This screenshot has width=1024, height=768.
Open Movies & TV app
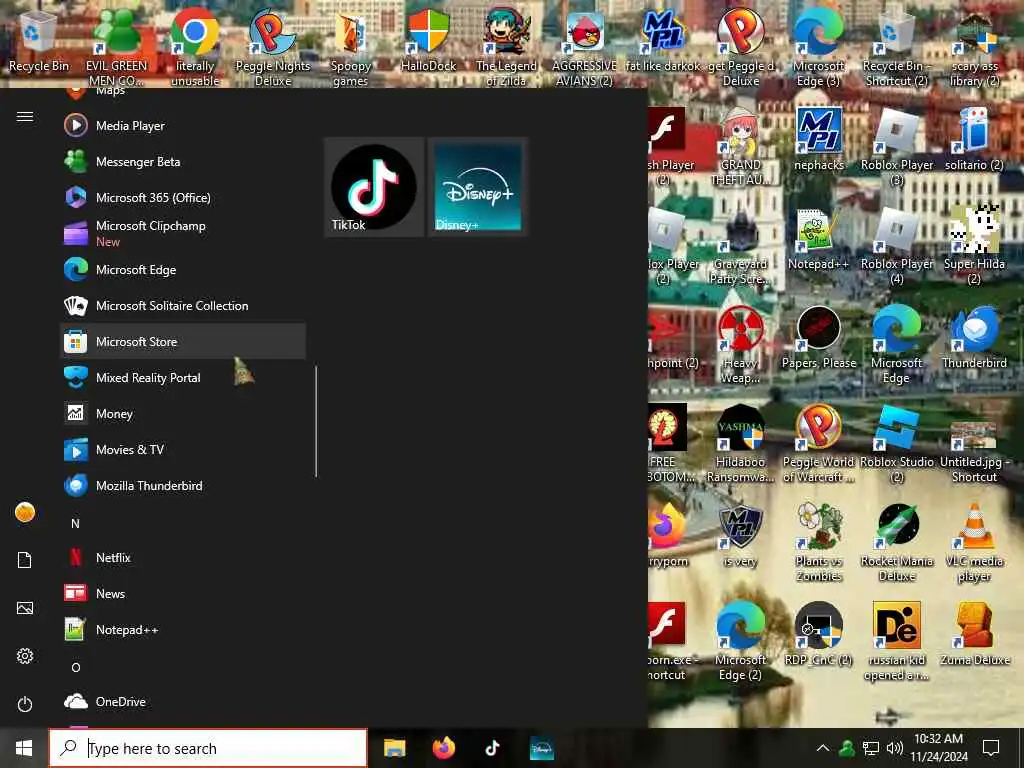[183, 449]
